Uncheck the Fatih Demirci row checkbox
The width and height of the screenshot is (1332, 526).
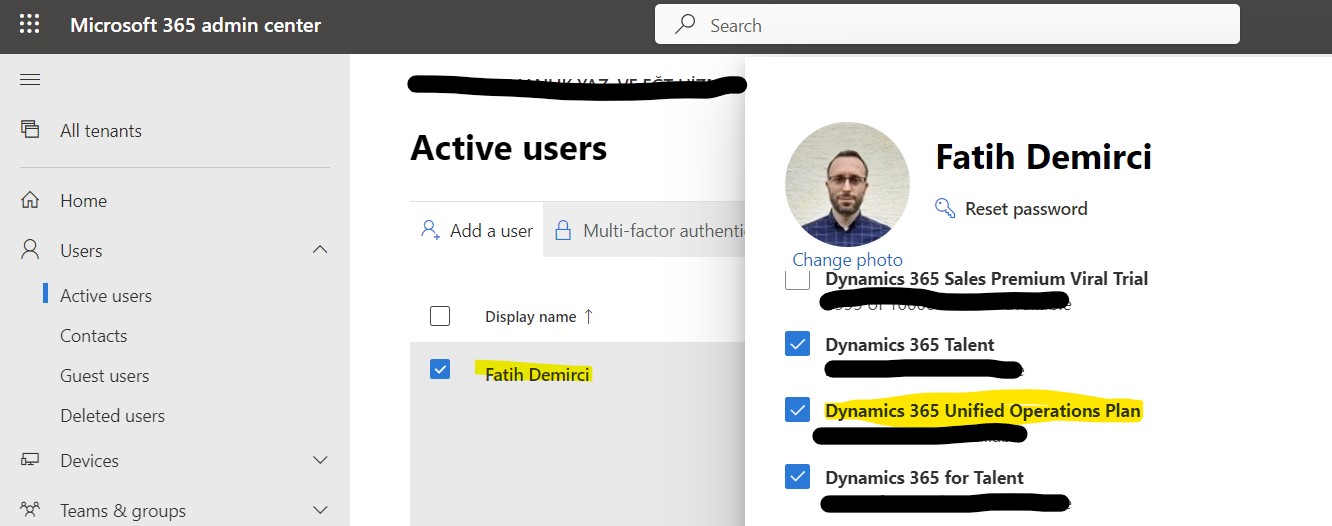pyautogui.click(x=440, y=369)
